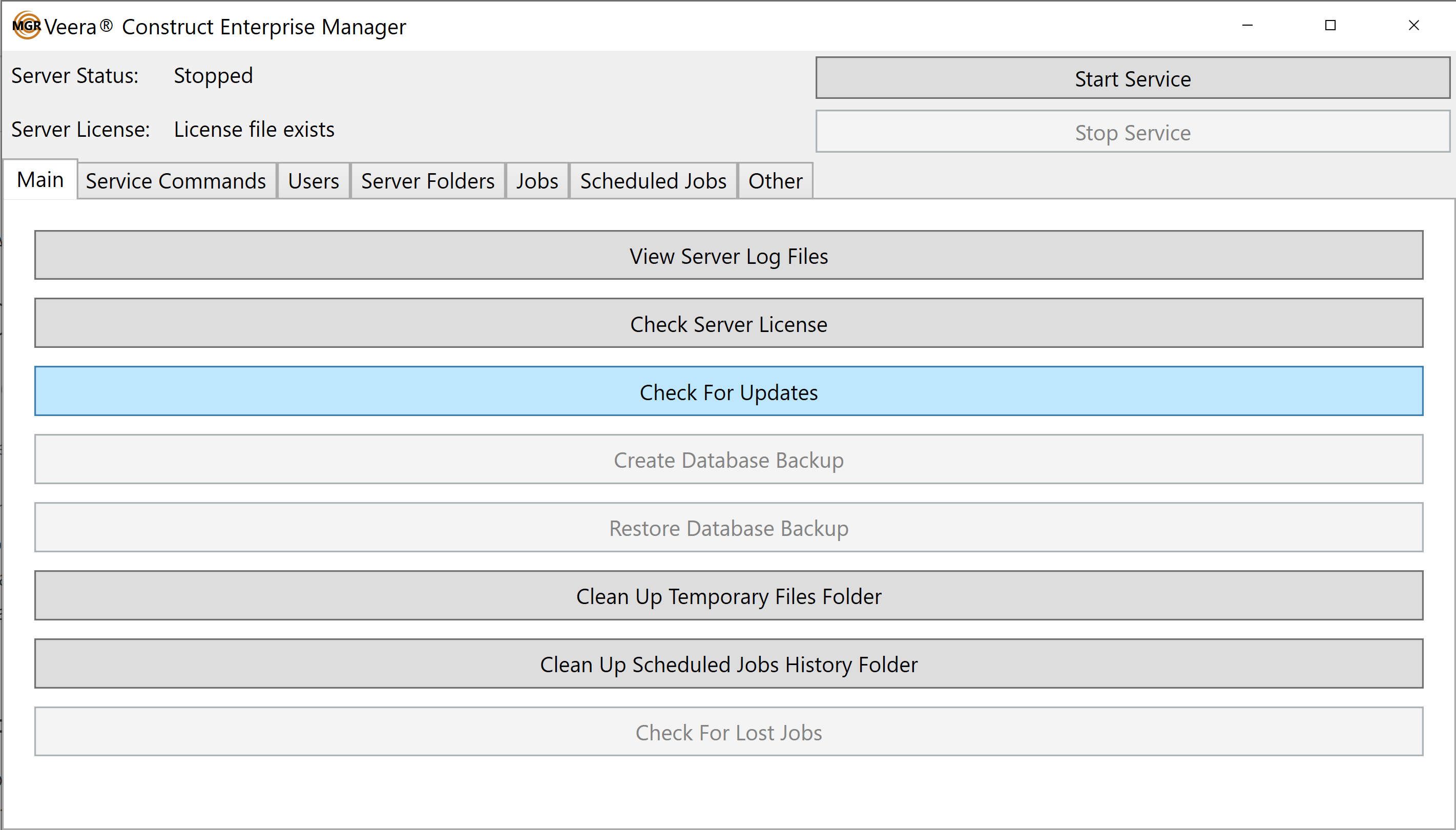Click Restore Database Backup button
This screenshot has height=830, width=1456.
[729, 528]
